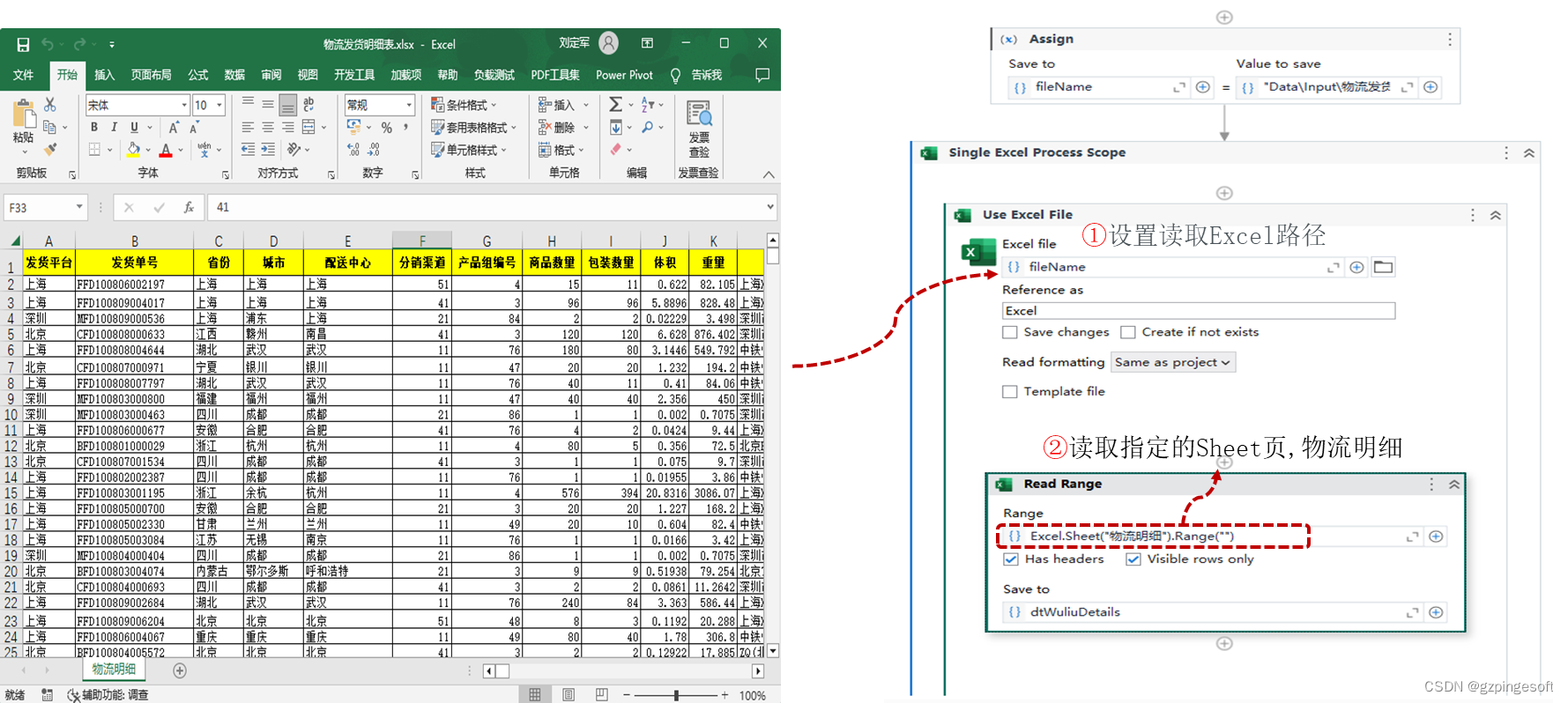The height and width of the screenshot is (703, 1568).
Task: Switch to the 插入 Insert tab
Action: [x=105, y=75]
